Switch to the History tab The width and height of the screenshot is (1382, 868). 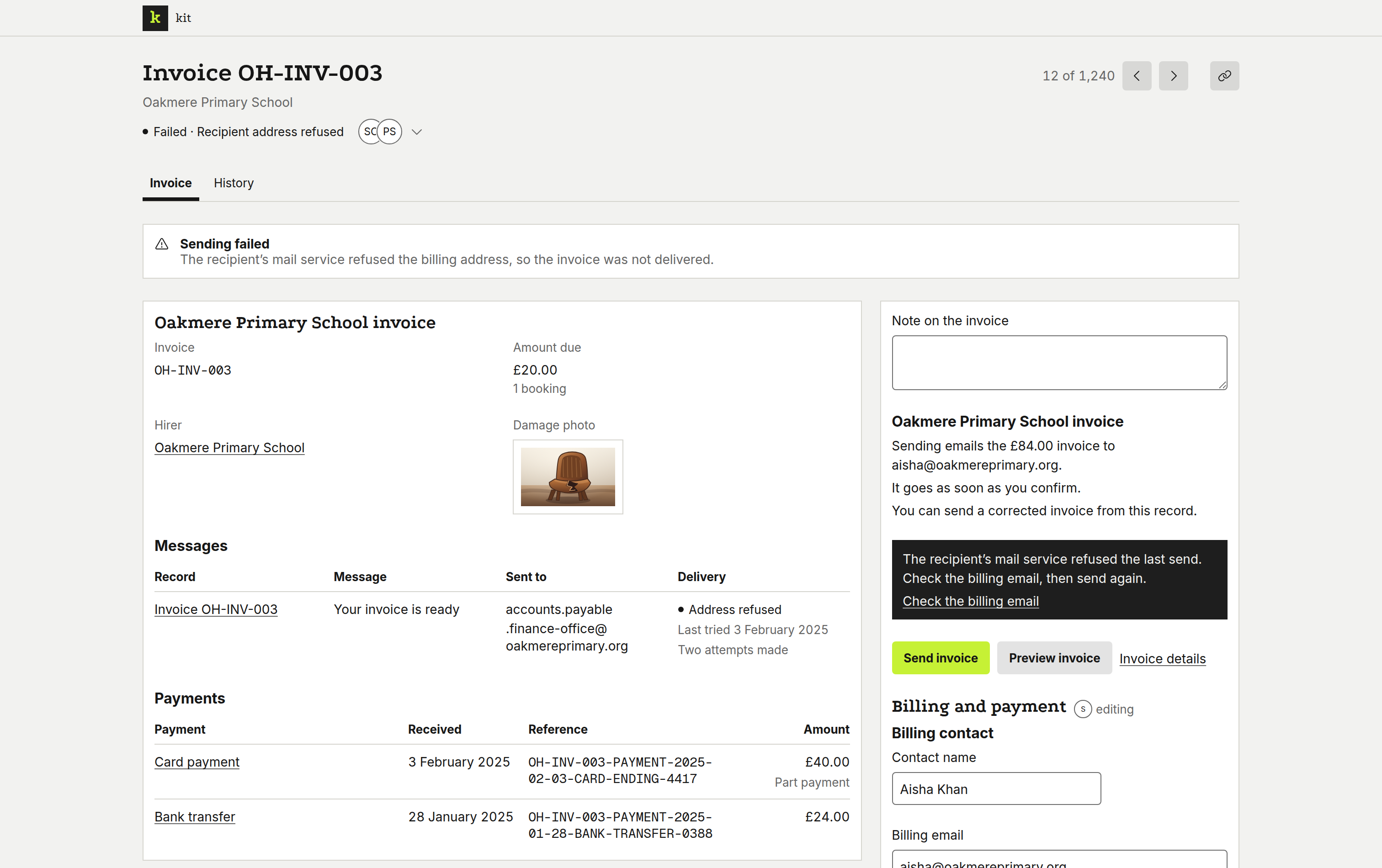click(234, 183)
